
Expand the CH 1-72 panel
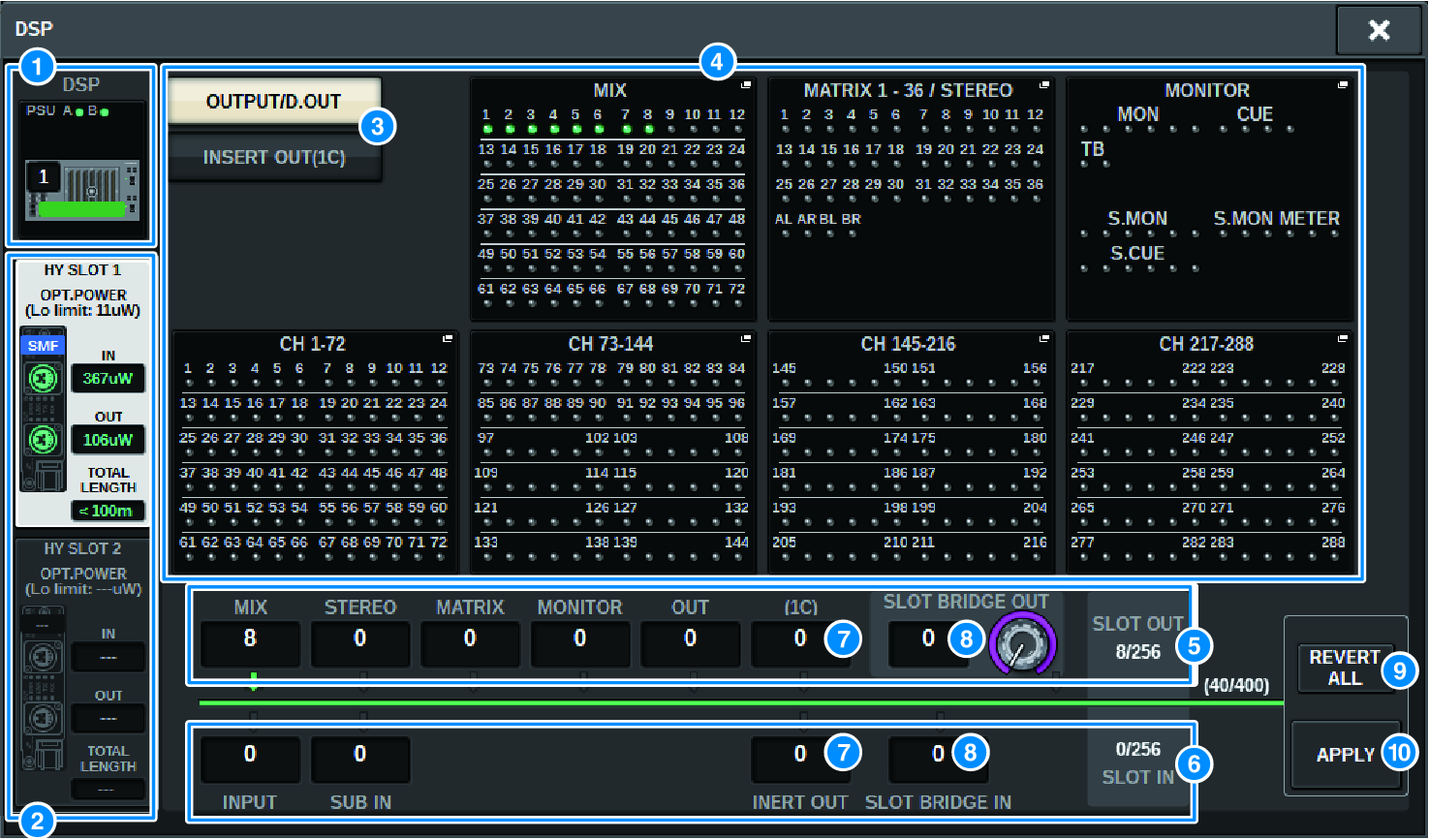(448, 339)
